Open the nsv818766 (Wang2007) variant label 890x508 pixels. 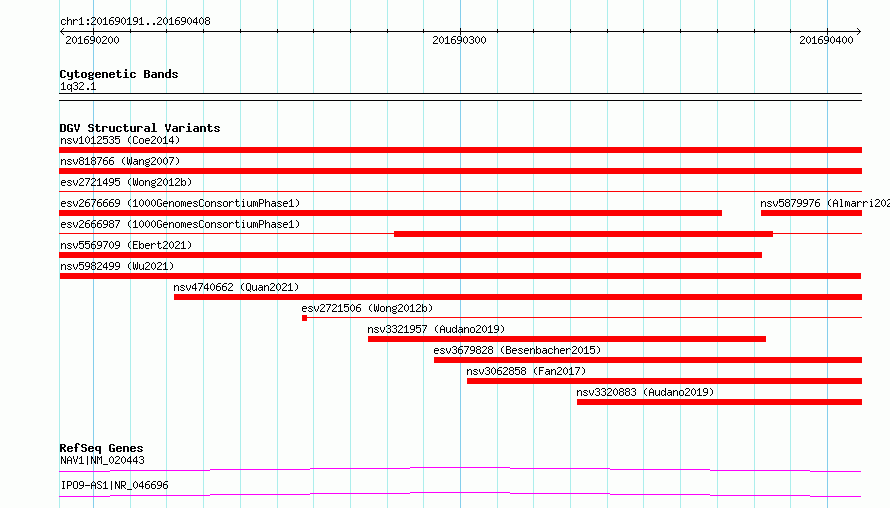[x=120, y=161]
